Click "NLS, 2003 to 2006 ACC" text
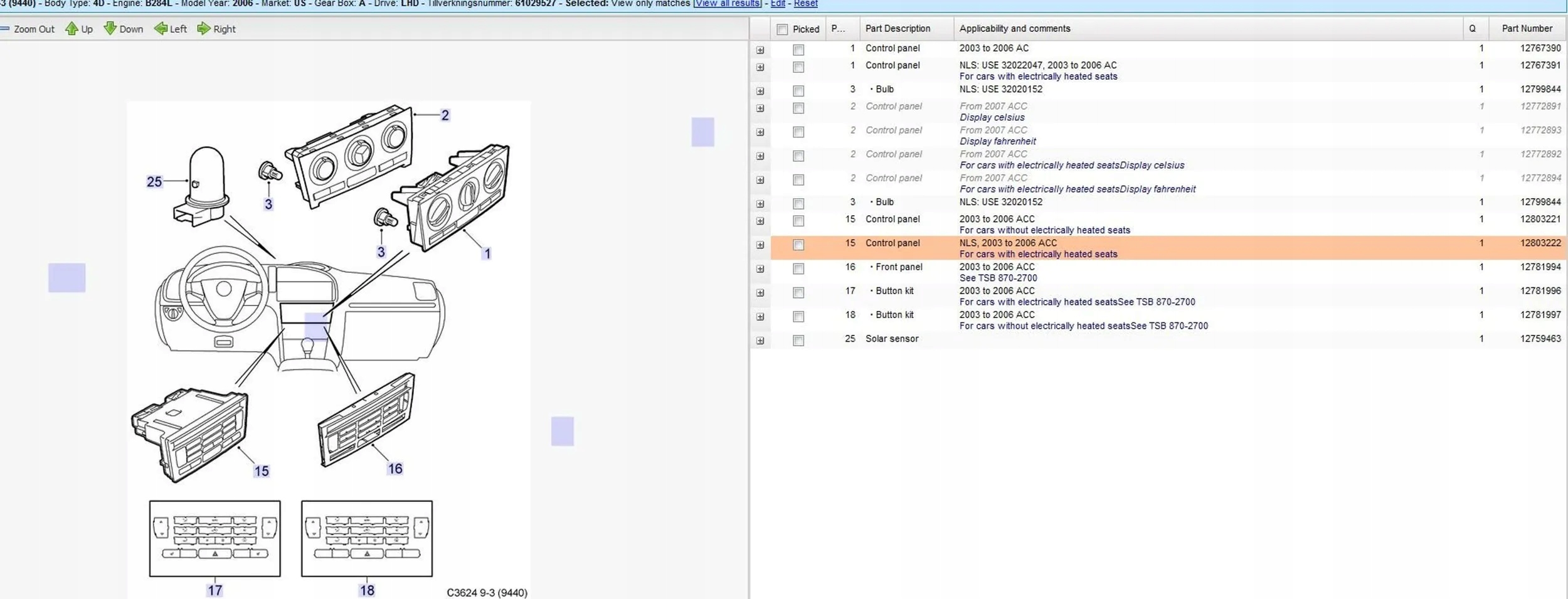 click(1009, 243)
